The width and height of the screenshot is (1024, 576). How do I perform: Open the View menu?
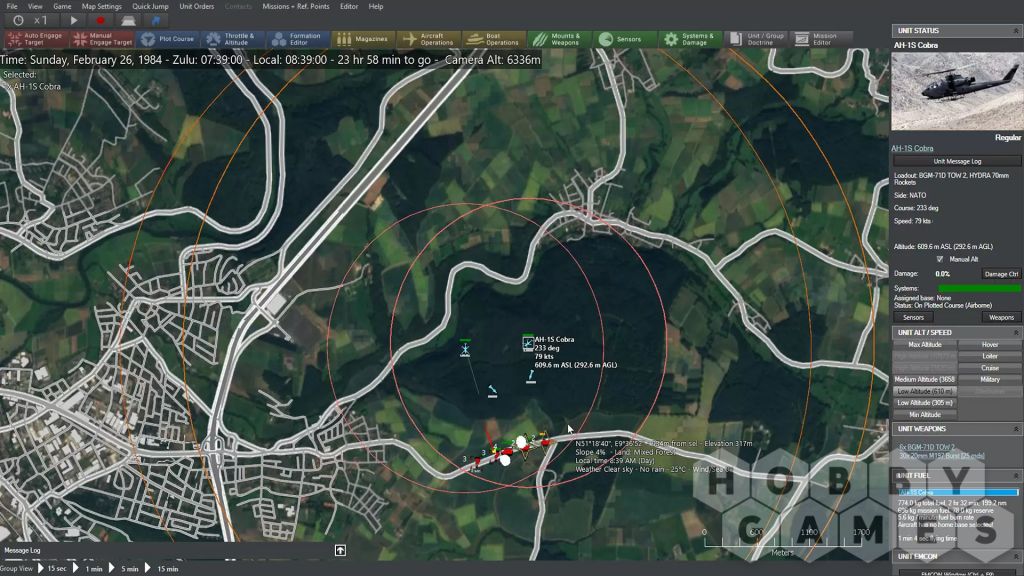click(x=35, y=7)
